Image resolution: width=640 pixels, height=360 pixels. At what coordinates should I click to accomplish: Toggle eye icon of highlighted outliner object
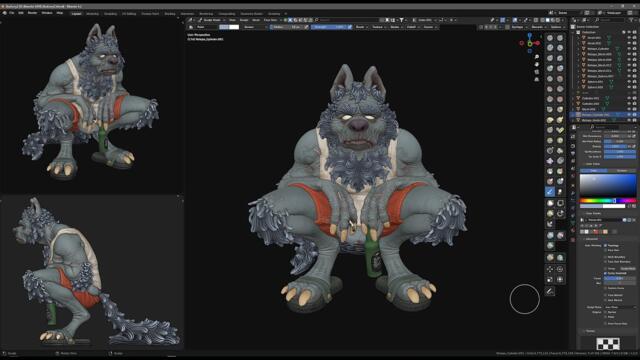click(x=629, y=115)
